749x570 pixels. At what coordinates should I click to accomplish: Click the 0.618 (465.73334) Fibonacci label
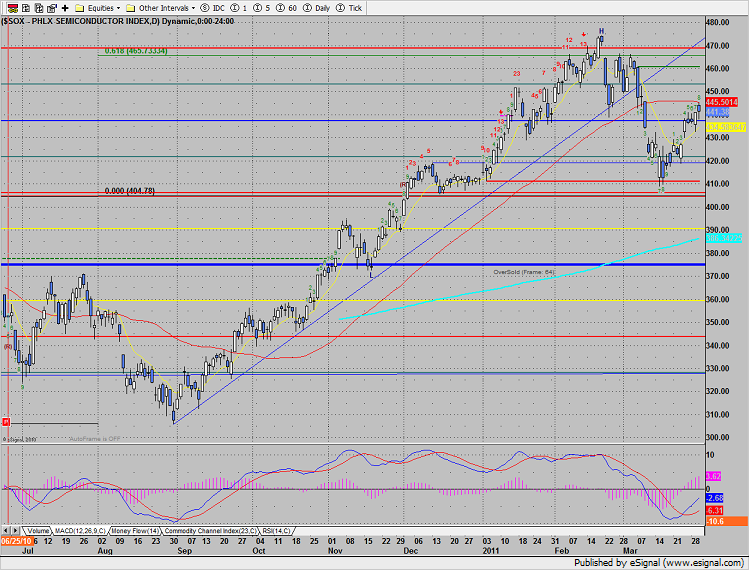(x=136, y=51)
